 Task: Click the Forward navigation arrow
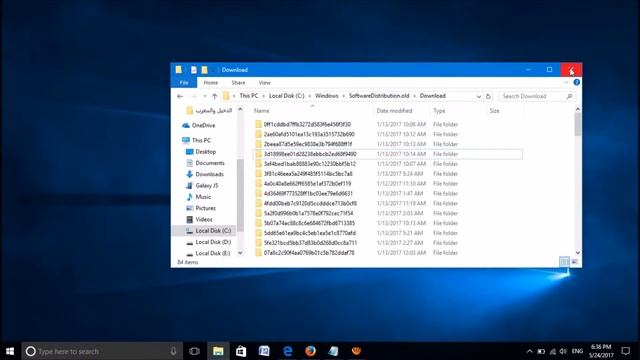pyautogui.click(x=194, y=96)
